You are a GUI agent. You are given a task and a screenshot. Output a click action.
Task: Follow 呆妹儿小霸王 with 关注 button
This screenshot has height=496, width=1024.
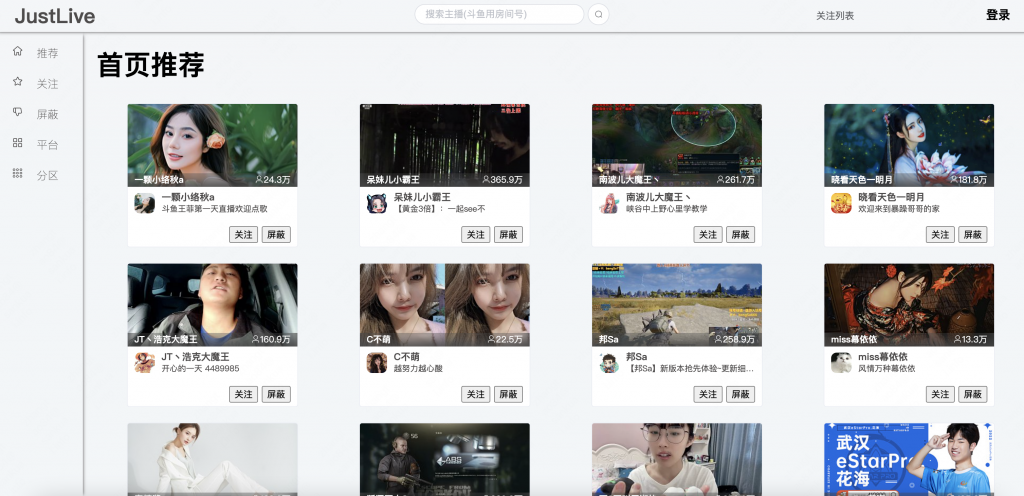475,234
